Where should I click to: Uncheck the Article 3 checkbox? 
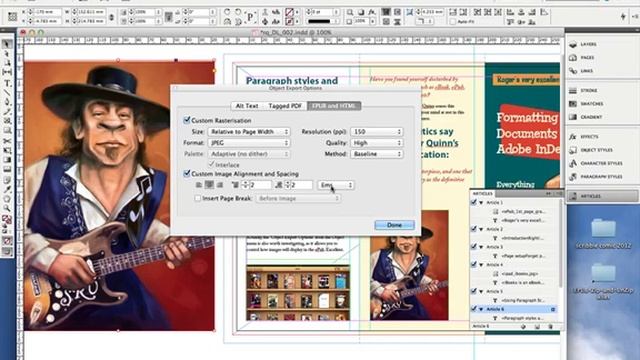click(x=474, y=247)
